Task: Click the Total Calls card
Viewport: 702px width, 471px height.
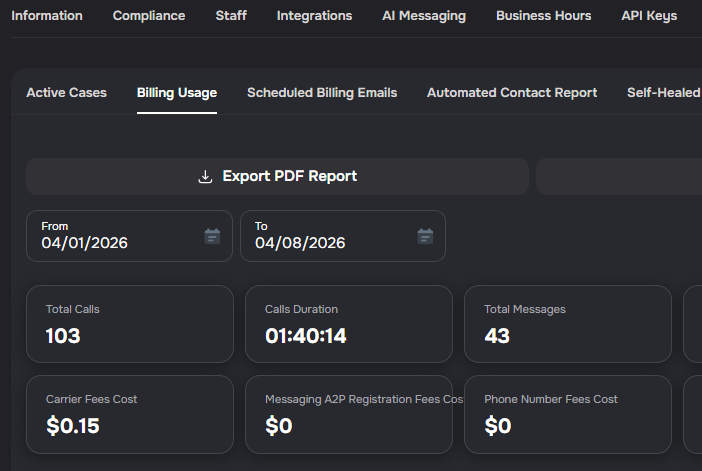Action: click(x=129, y=324)
